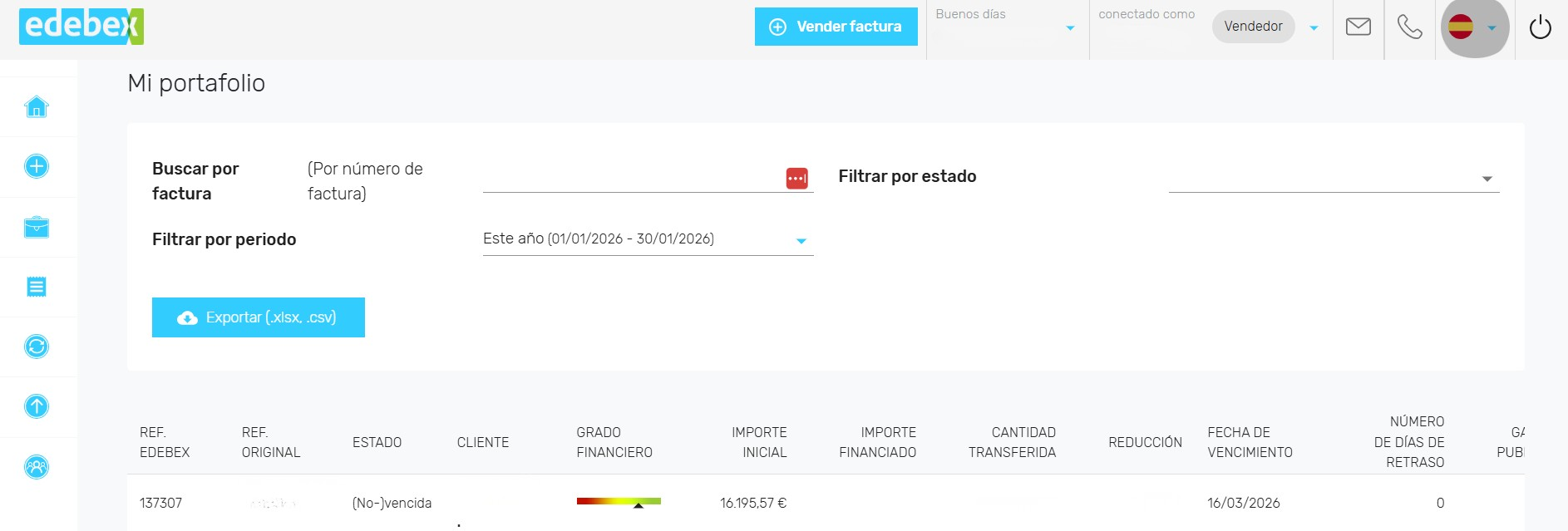The image size is (1568, 531).
Task: Click the power logout icon
Action: (x=1540, y=27)
